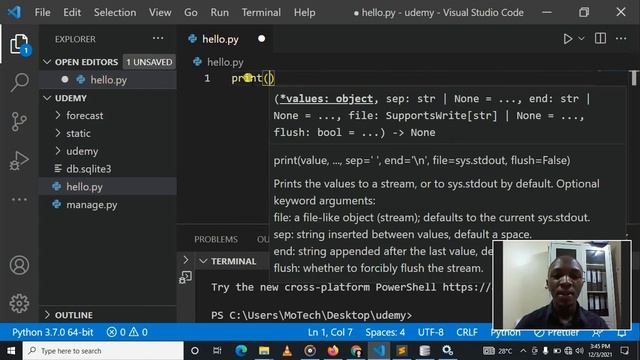The width and height of the screenshot is (640, 360).
Task: Click the Windows taskbar search box
Action: [x=103, y=351]
